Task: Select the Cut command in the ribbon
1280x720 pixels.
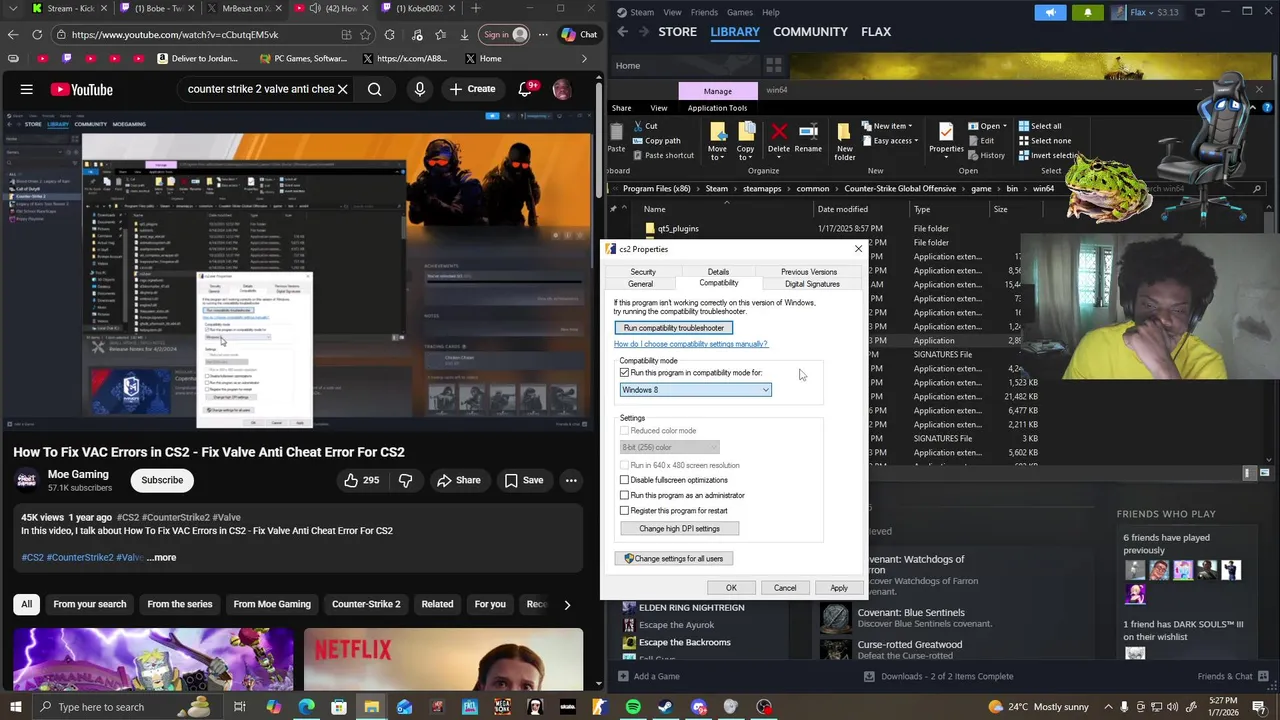Action: click(x=644, y=126)
